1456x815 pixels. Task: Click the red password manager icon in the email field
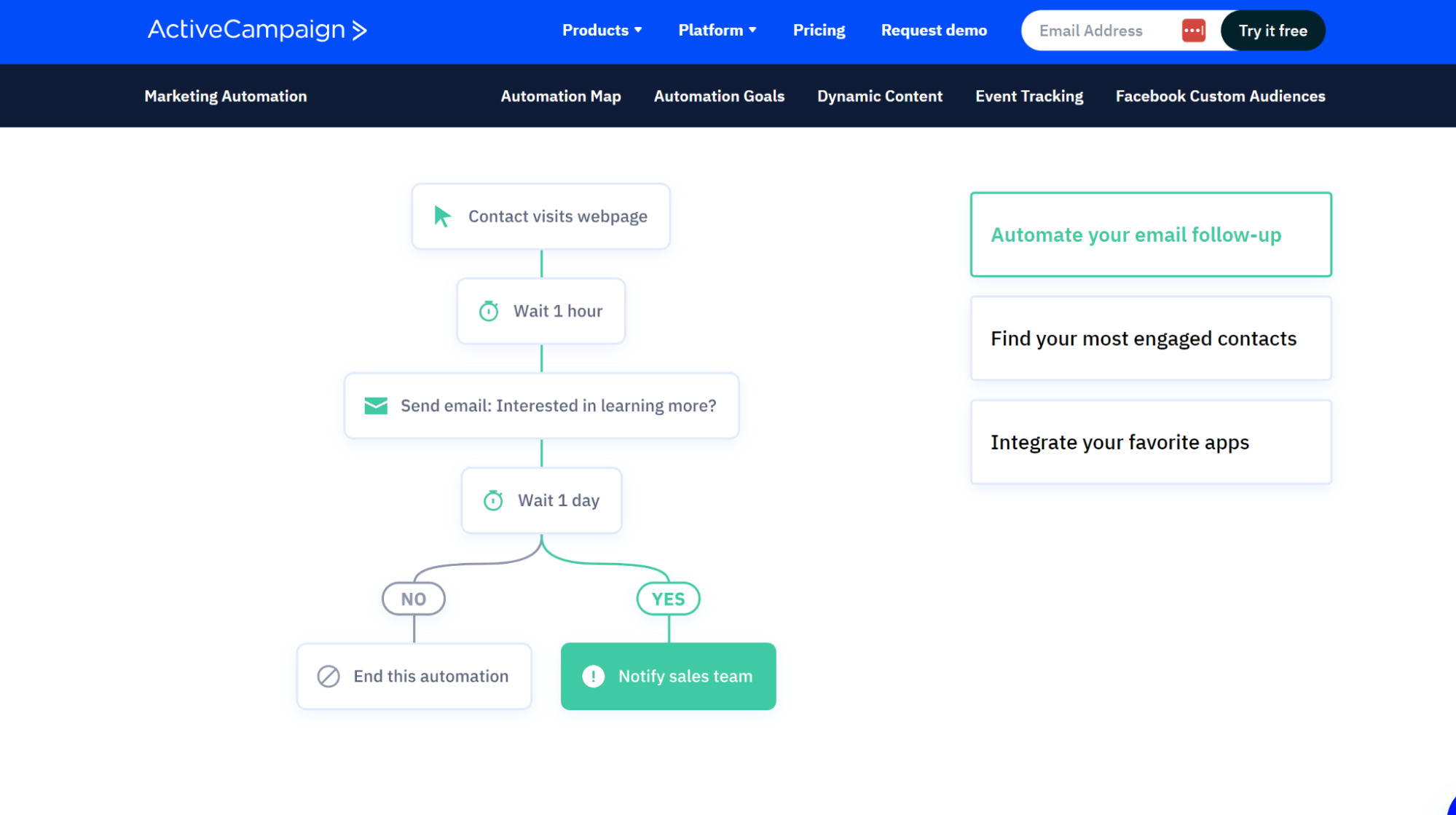pyautogui.click(x=1193, y=31)
